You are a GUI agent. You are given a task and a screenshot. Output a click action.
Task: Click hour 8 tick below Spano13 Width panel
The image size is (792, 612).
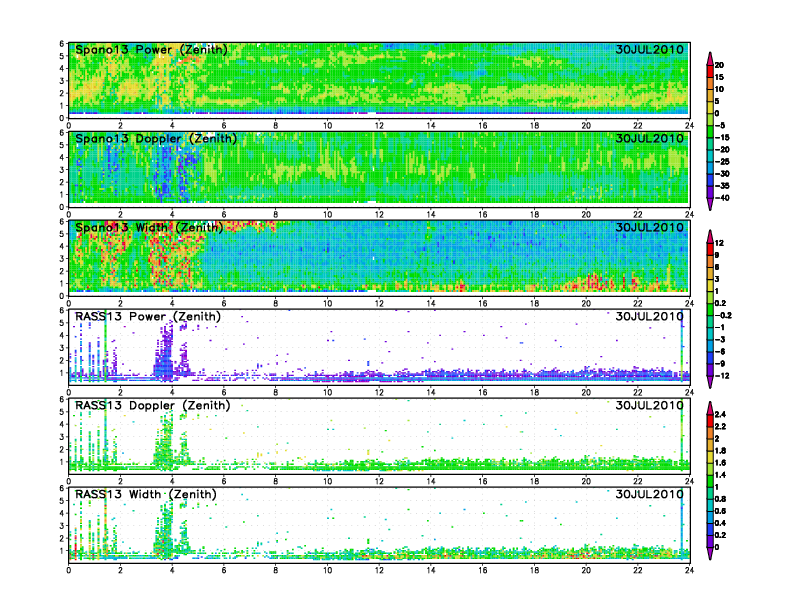click(276, 303)
